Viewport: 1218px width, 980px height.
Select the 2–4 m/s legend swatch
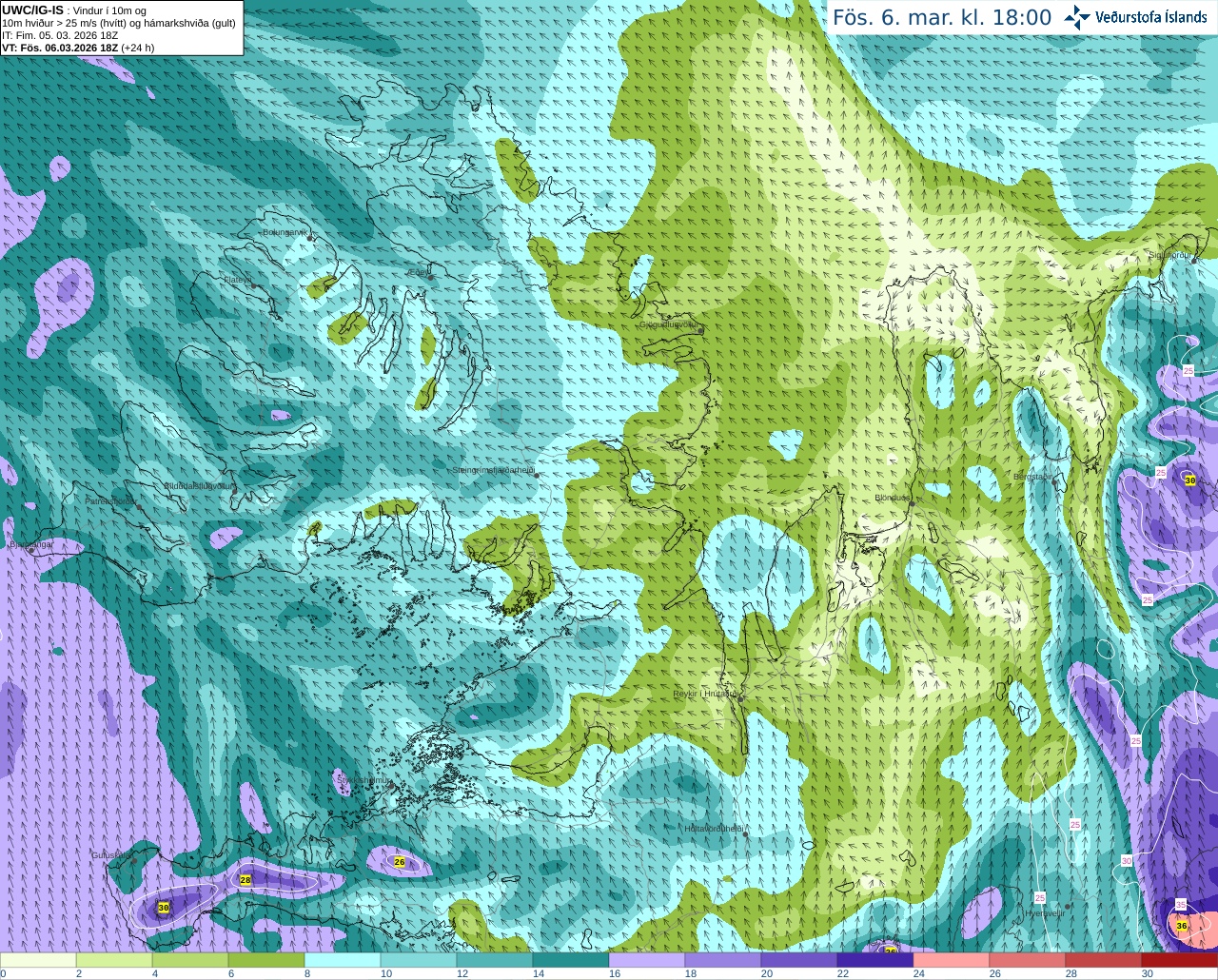[114, 960]
